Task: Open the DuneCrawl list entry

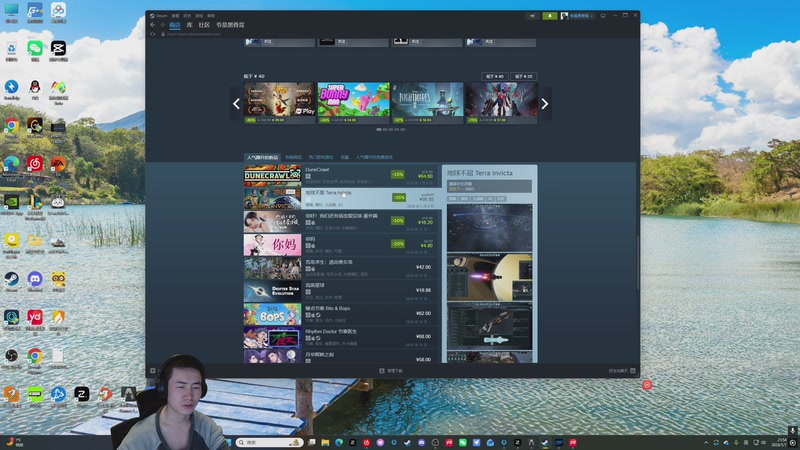Action: (x=341, y=176)
